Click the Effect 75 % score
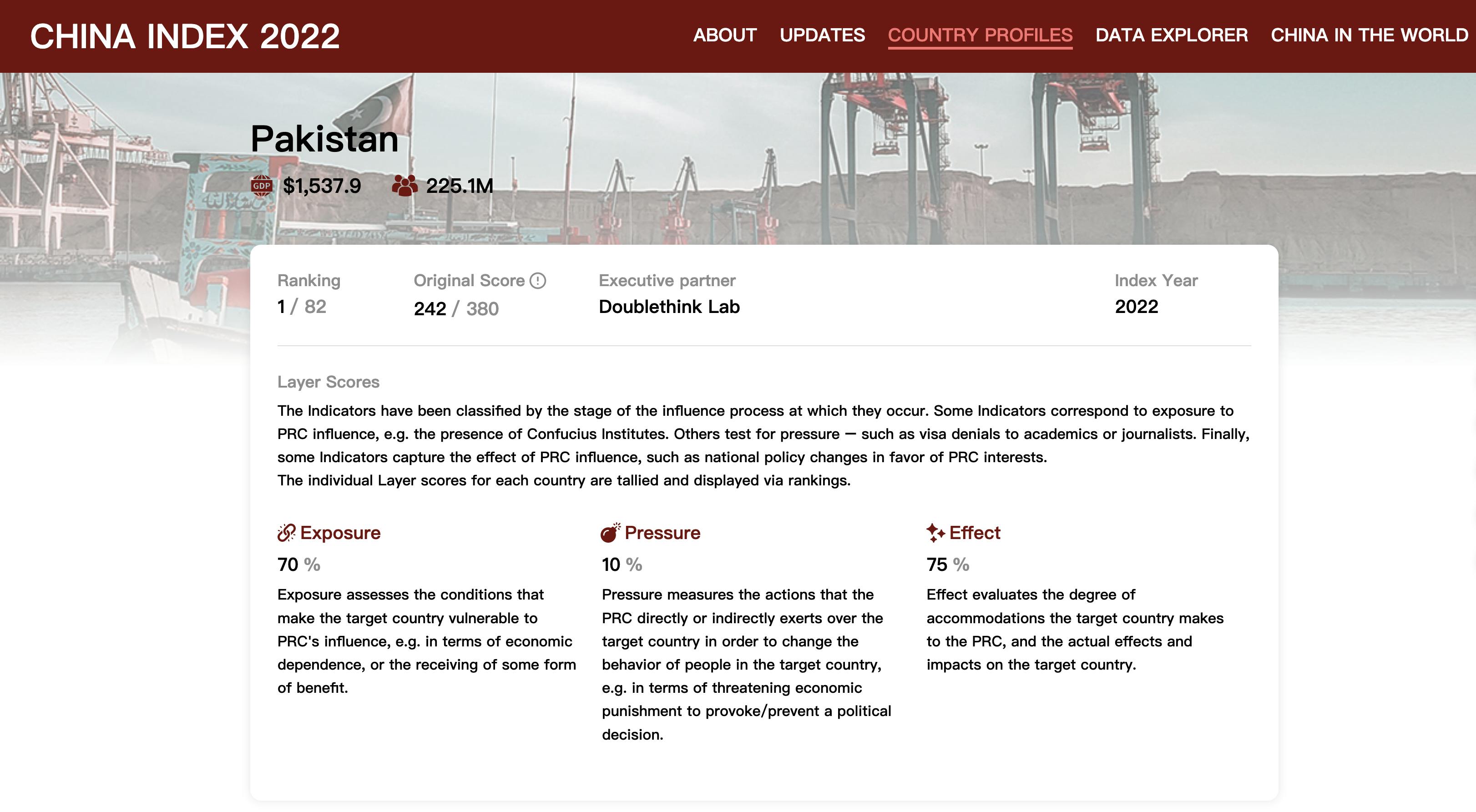Viewport: 1476px width, 812px height. pyautogui.click(x=948, y=565)
